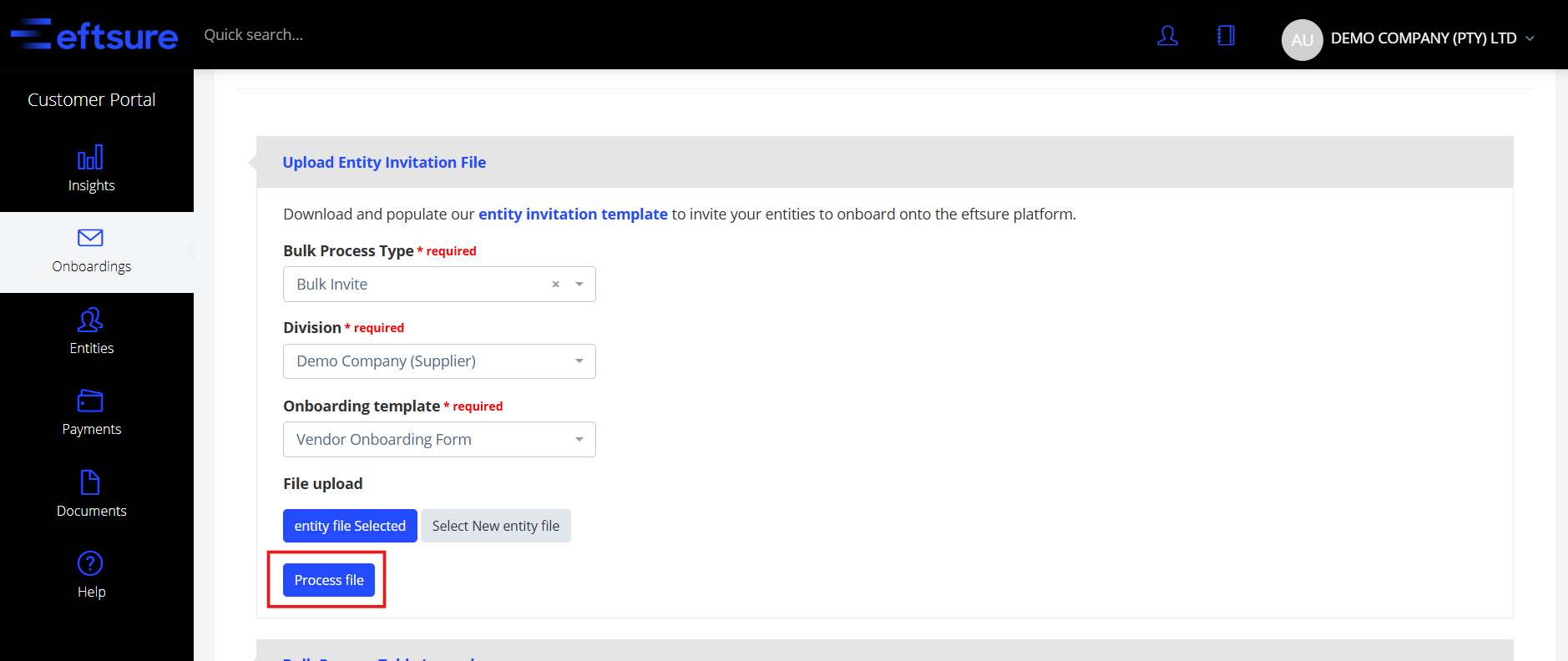Open the Demo Company account menu chevron

click(x=1530, y=38)
